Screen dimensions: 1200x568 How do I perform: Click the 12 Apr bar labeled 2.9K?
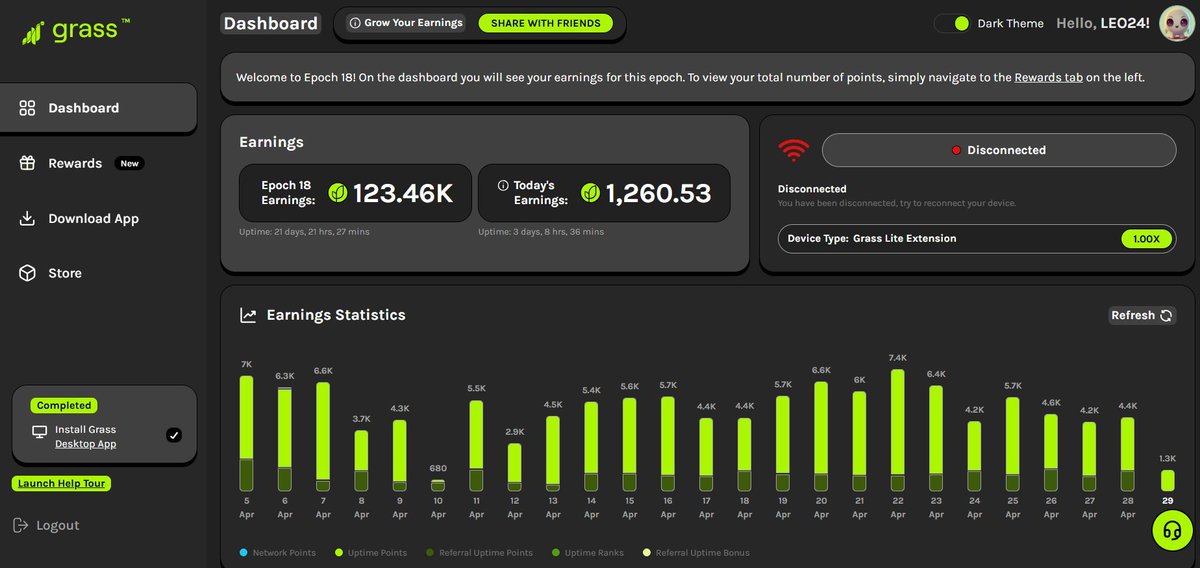coord(514,468)
